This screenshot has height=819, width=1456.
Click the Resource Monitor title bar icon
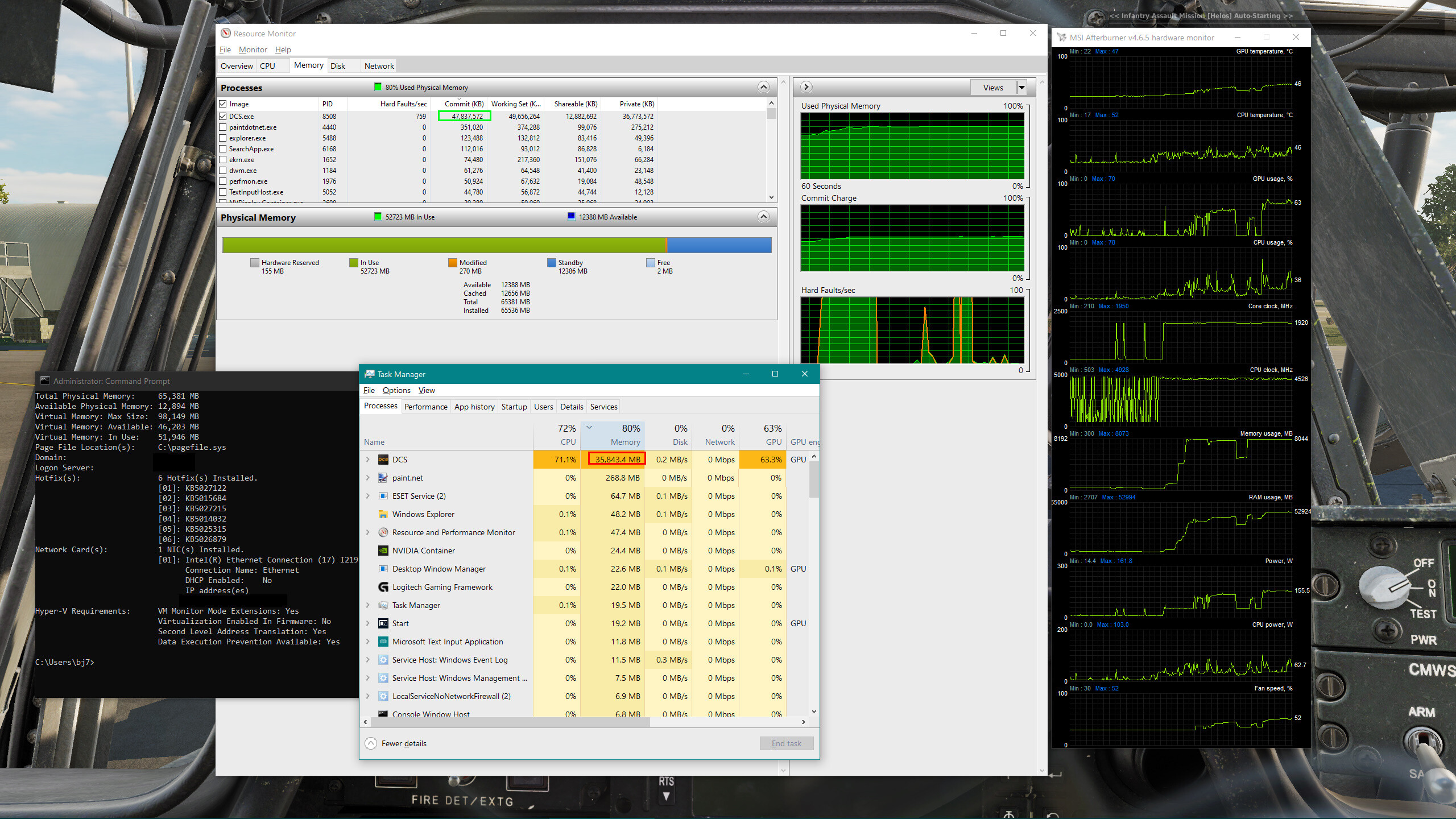coord(226,34)
